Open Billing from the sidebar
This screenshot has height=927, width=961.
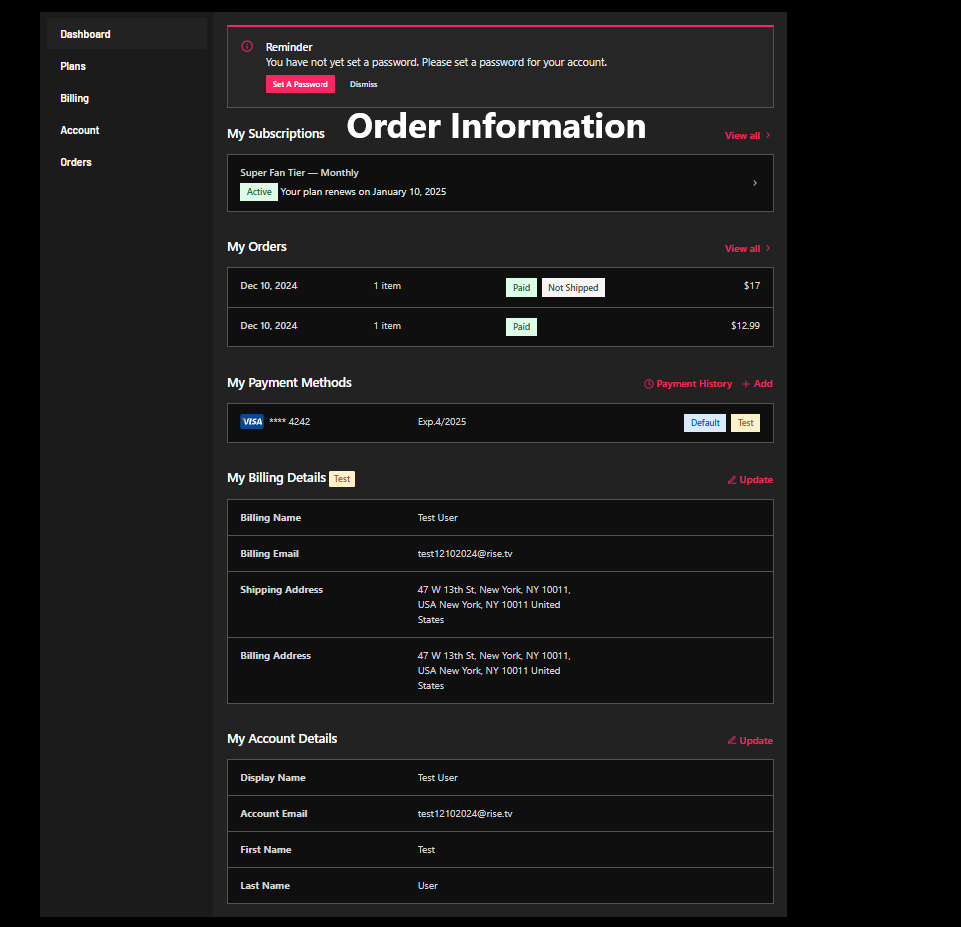click(x=74, y=98)
